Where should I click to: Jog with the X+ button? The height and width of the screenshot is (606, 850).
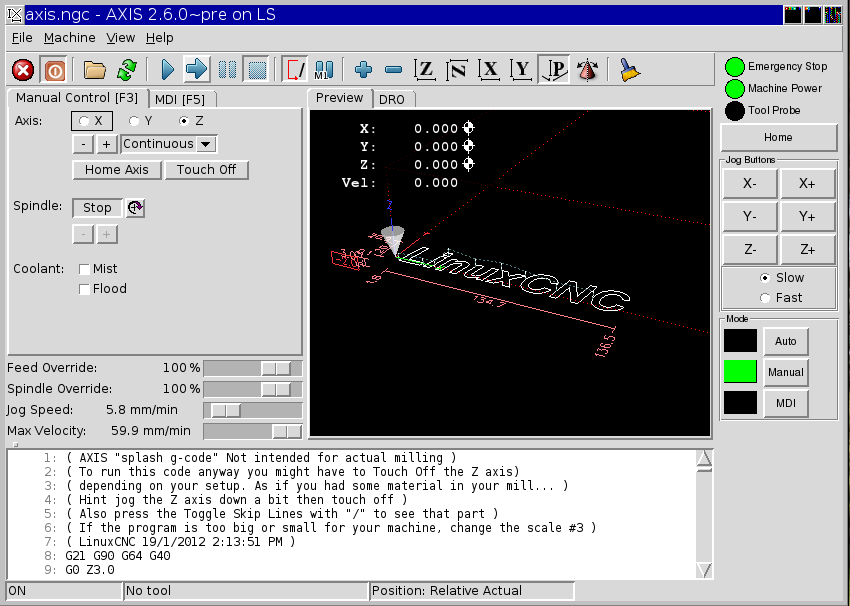(808, 184)
